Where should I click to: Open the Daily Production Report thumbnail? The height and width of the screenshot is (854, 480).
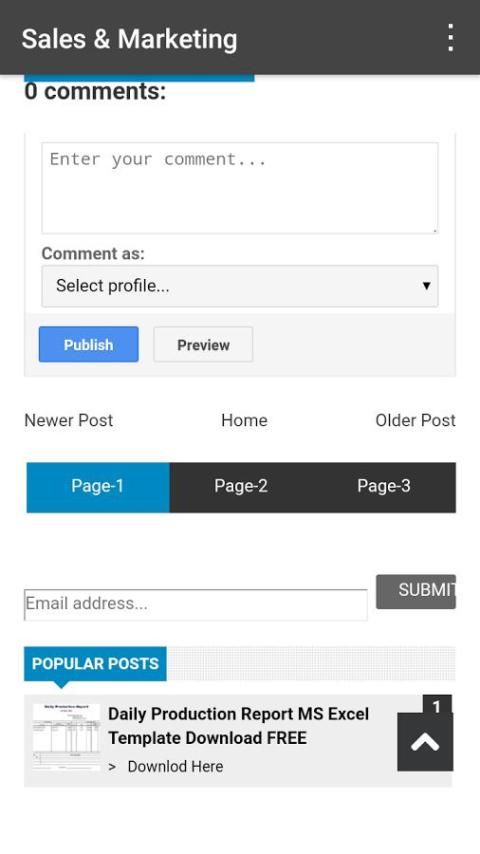pos(66,736)
